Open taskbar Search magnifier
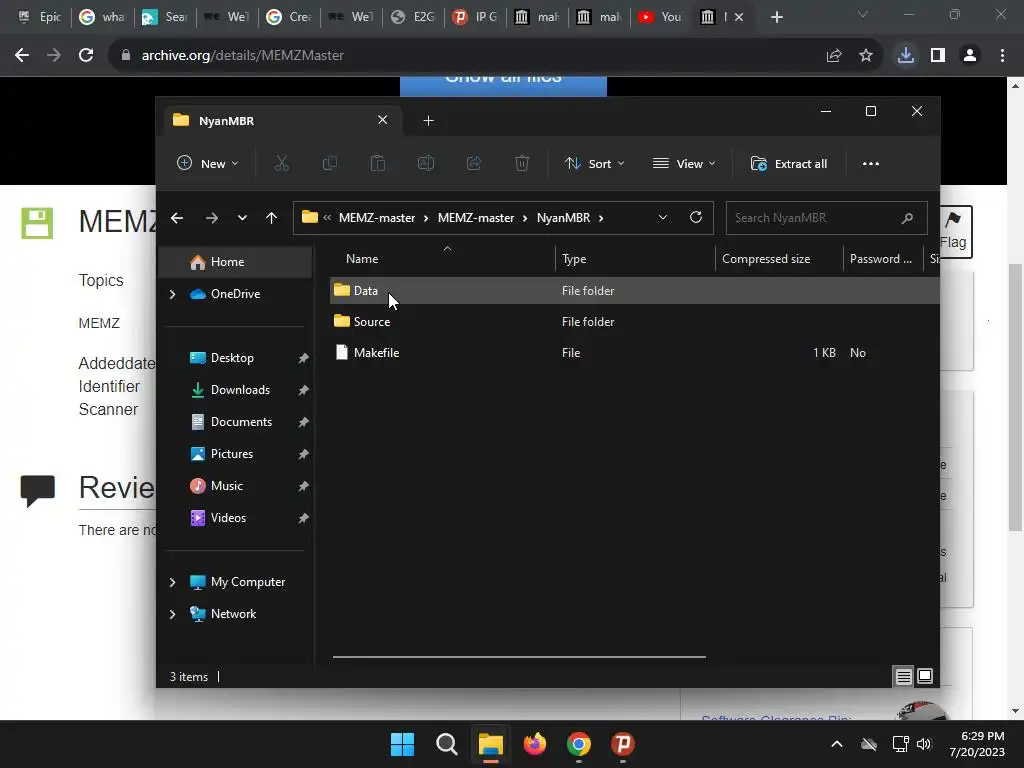This screenshot has width=1024, height=768. (x=447, y=744)
